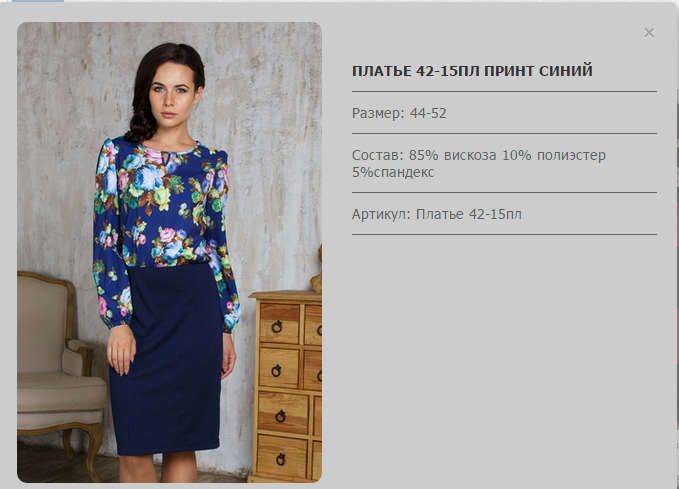
Task: Click the empty gray area below Артикул
Action: click(x=504, y=359)
